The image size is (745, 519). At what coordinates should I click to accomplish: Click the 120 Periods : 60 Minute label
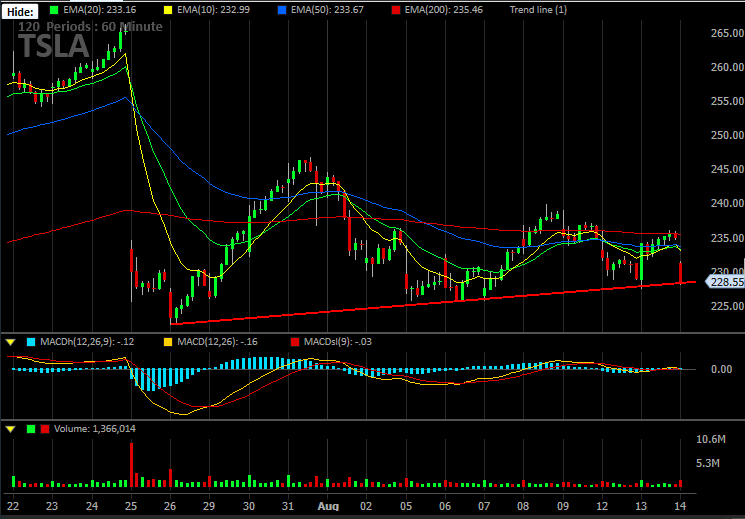[91, 27]
